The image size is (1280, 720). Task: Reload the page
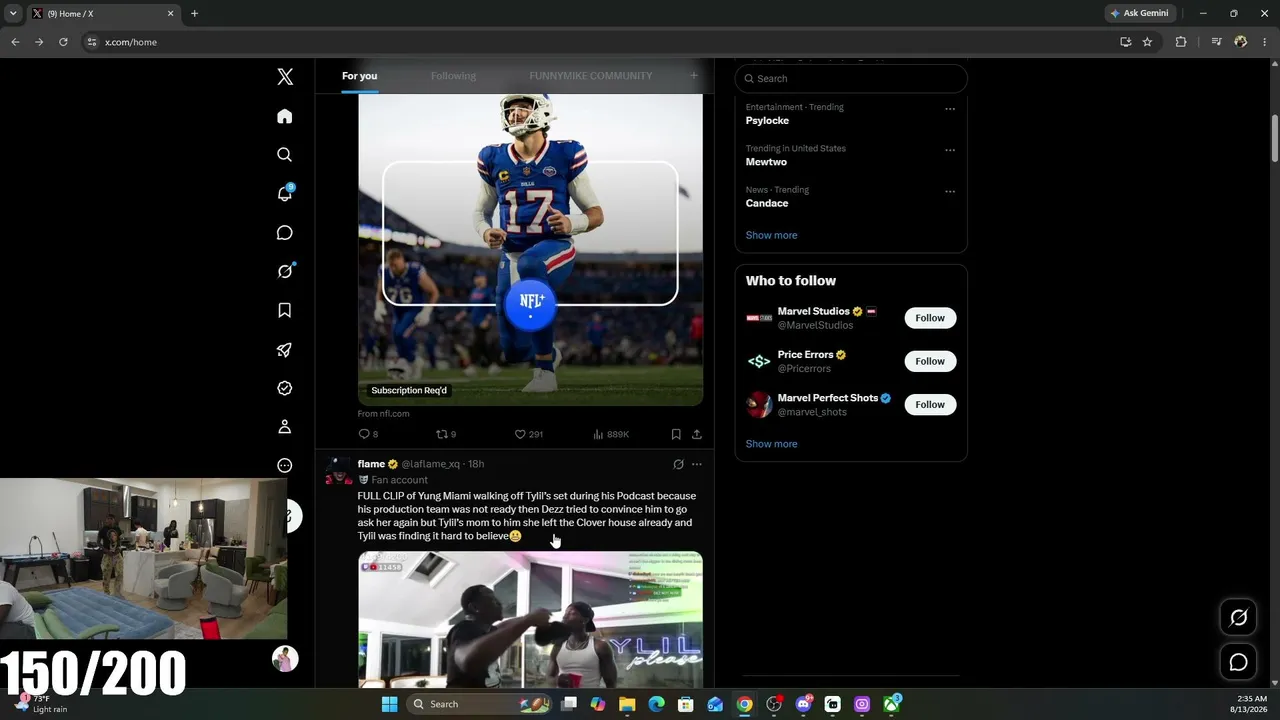[x=63, y=42]
